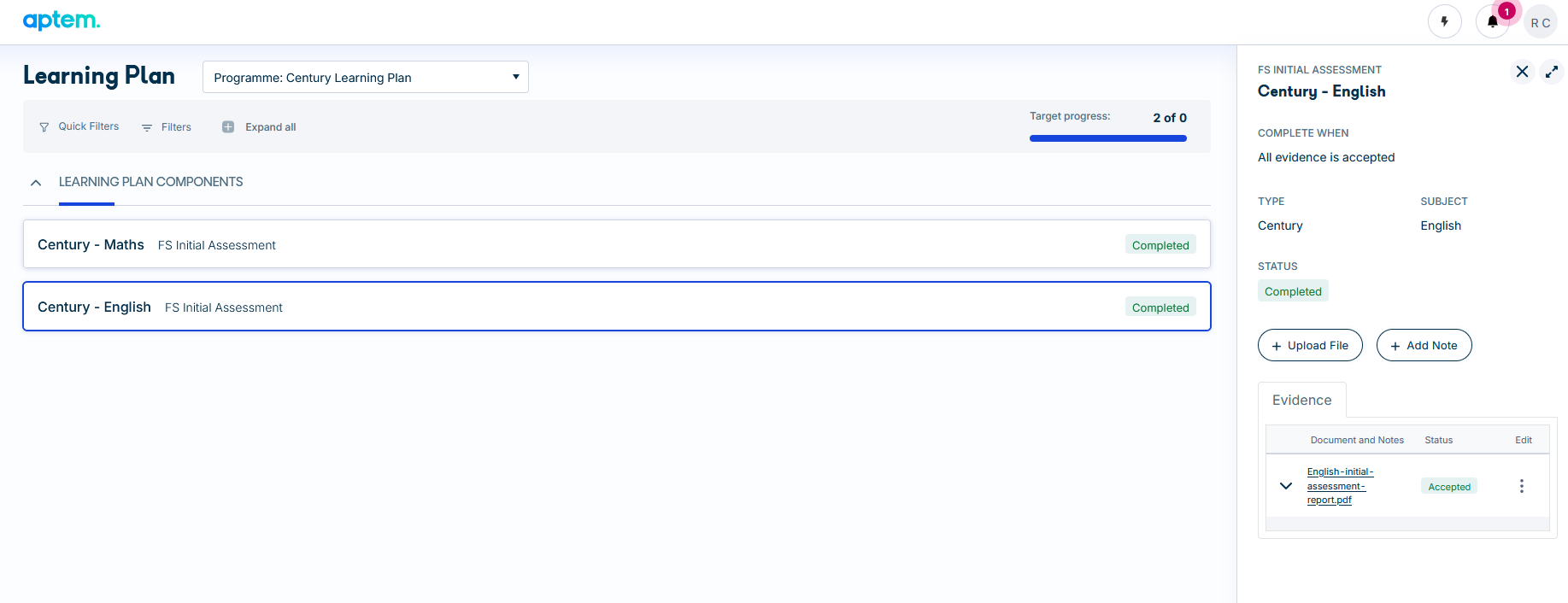Screen dimensions: 1568x603
Task: Open the notifications bell icon
Action: (x=1493, y=21)
